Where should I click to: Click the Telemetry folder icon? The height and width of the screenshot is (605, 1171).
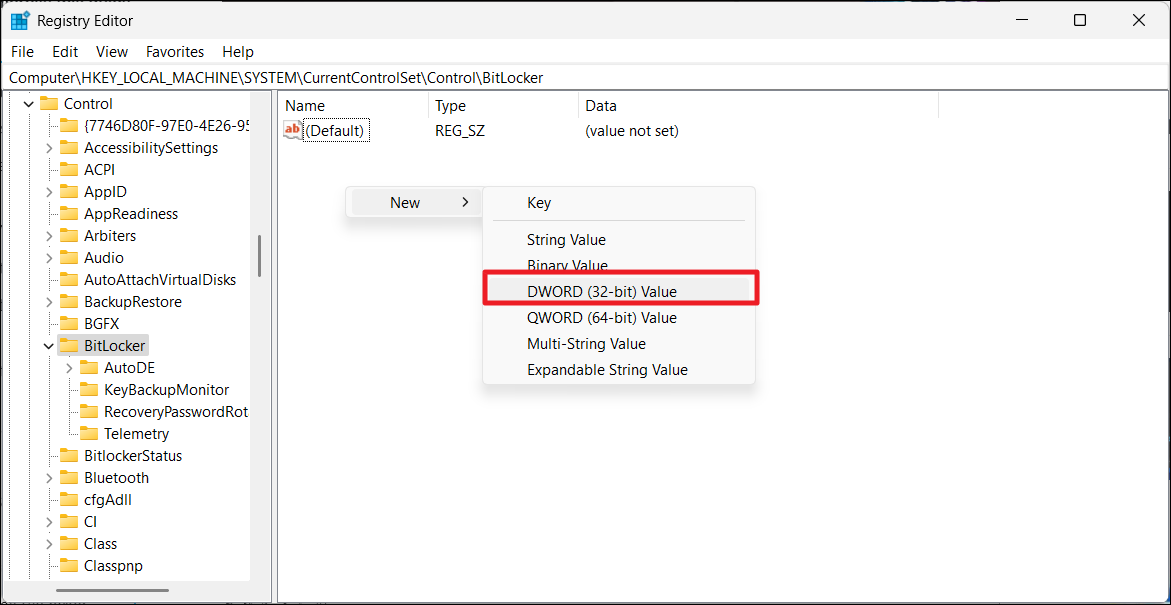click(x=89, y=434)
